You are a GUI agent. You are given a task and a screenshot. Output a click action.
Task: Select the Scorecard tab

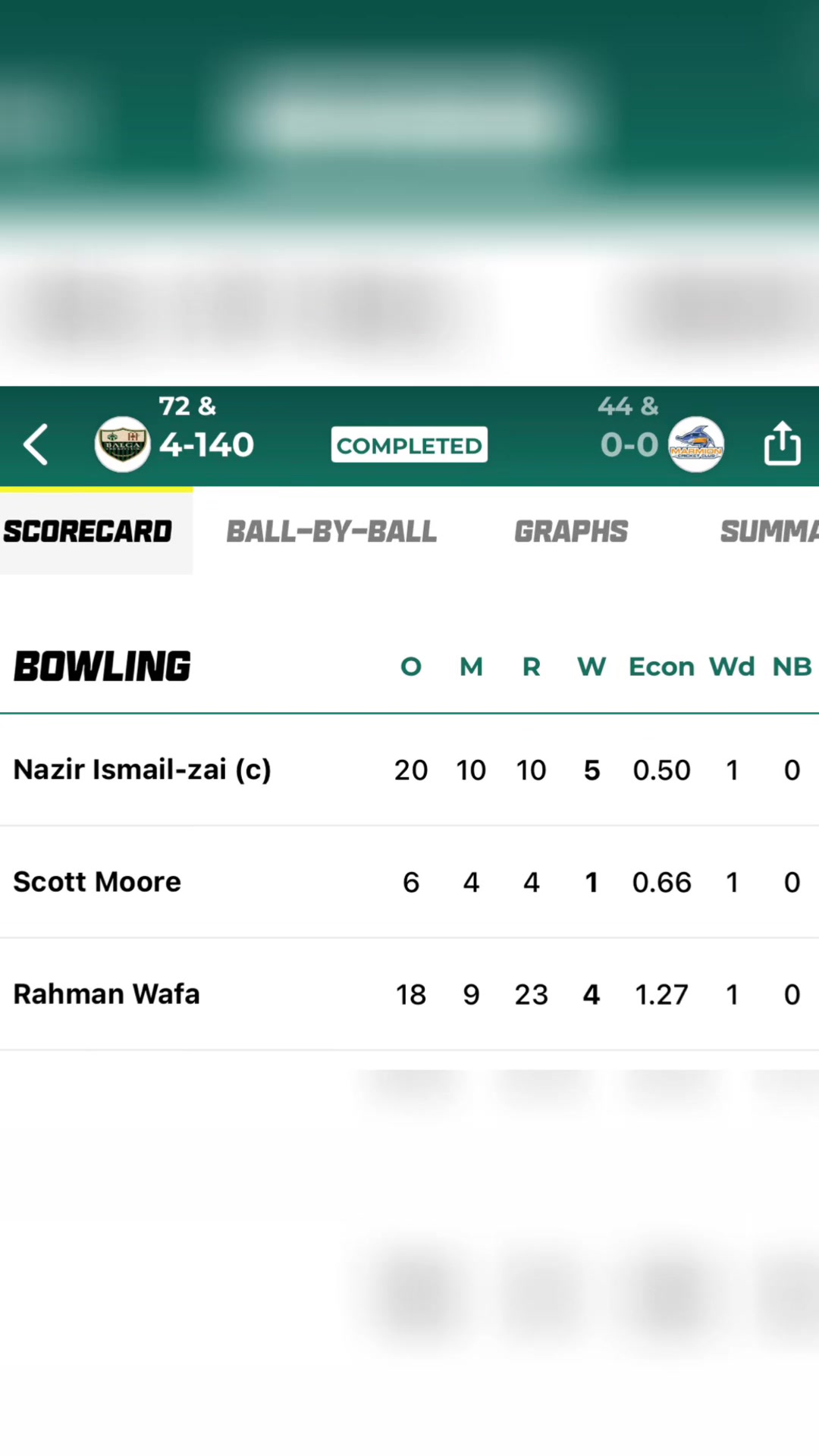pyautogui.click(x=88, y=532)
